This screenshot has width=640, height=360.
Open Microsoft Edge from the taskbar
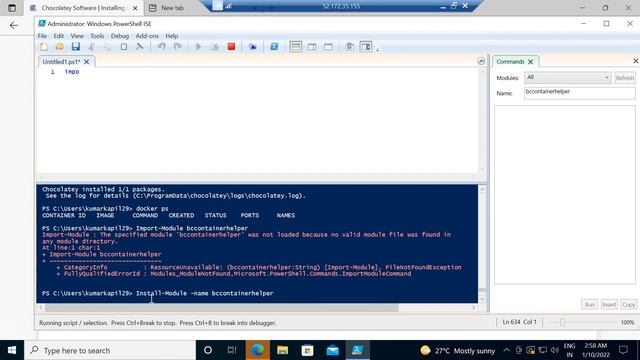pyautogui.click(x=258, y=350)
